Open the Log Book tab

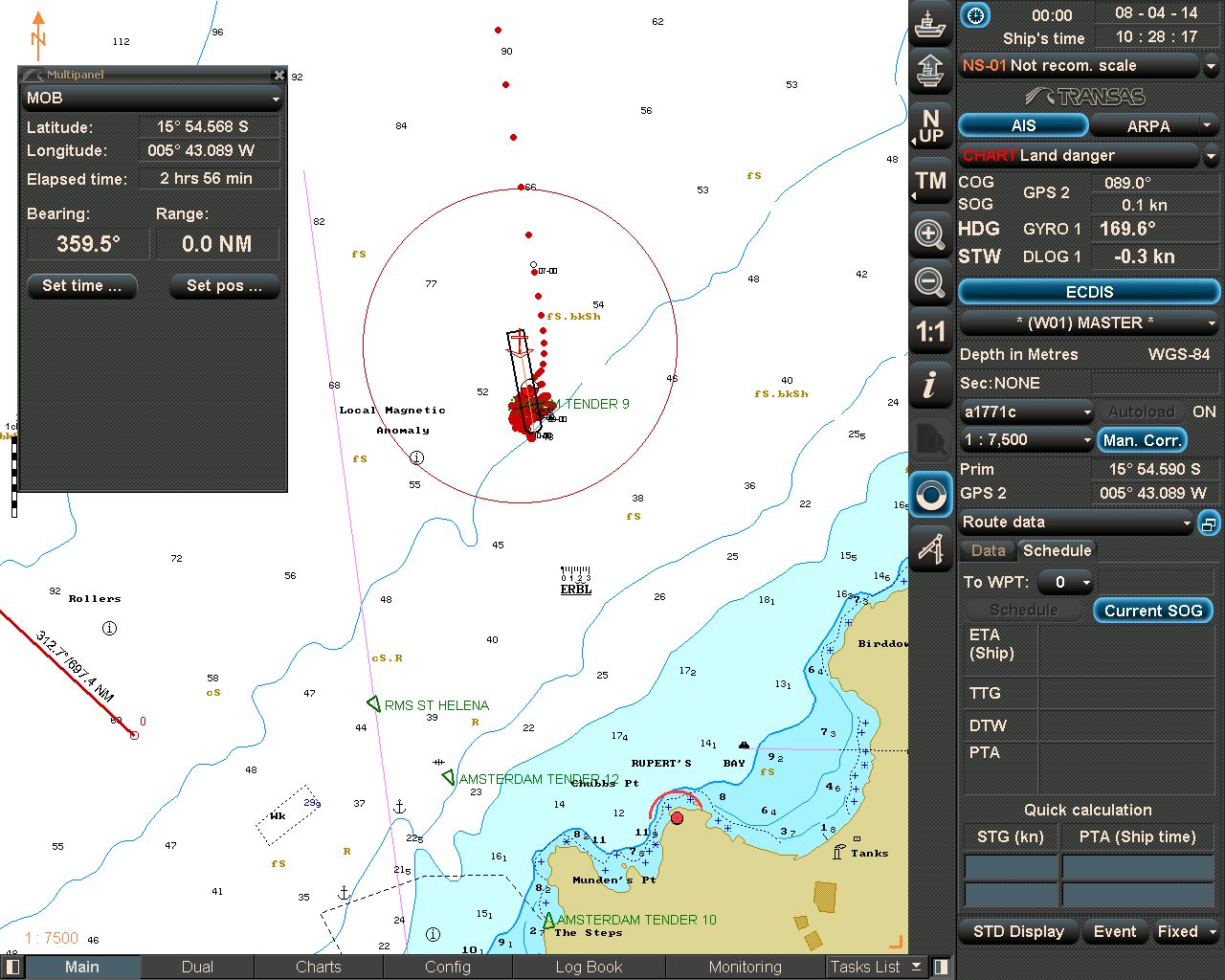click(x=589, y=967)
